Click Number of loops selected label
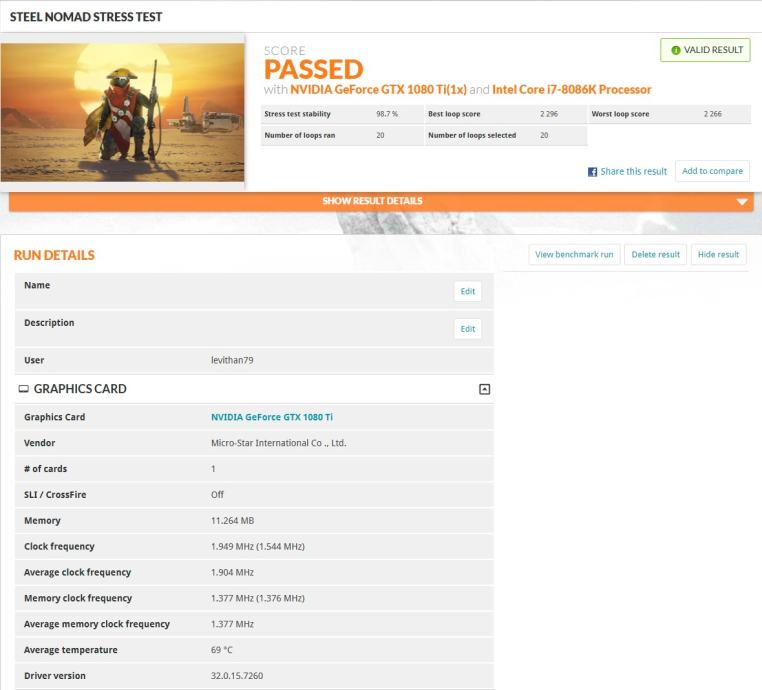762x690 pixels. tap(472, 135)
